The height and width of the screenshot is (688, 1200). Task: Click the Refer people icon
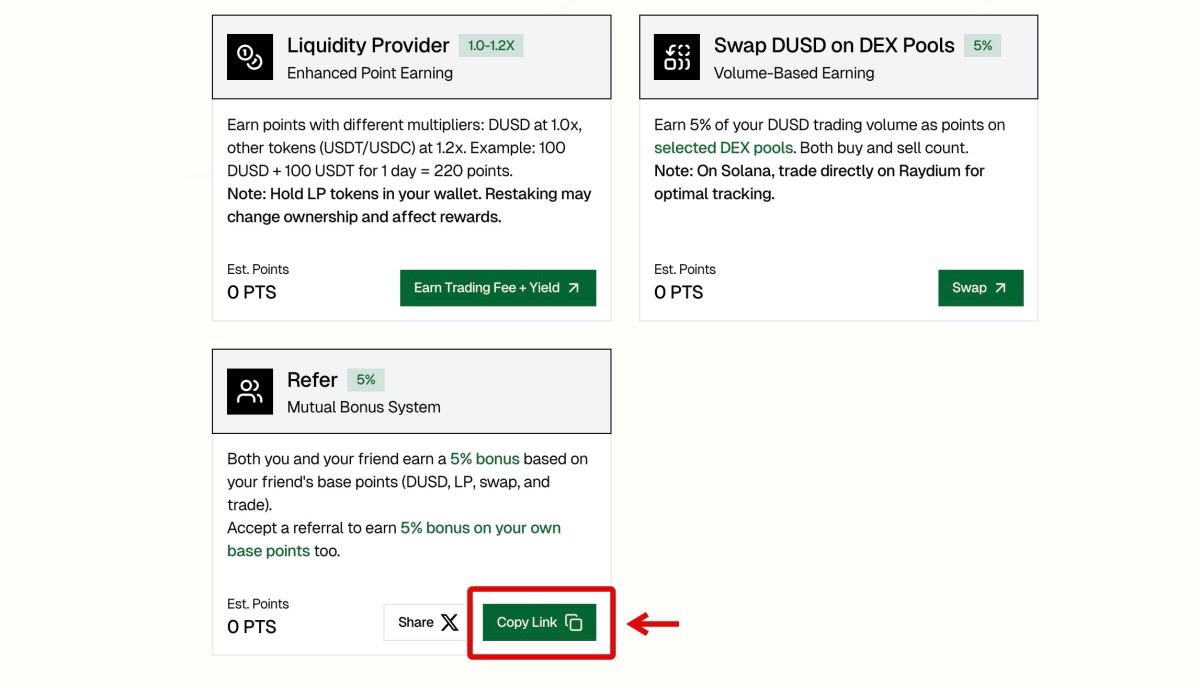point(250,391)
